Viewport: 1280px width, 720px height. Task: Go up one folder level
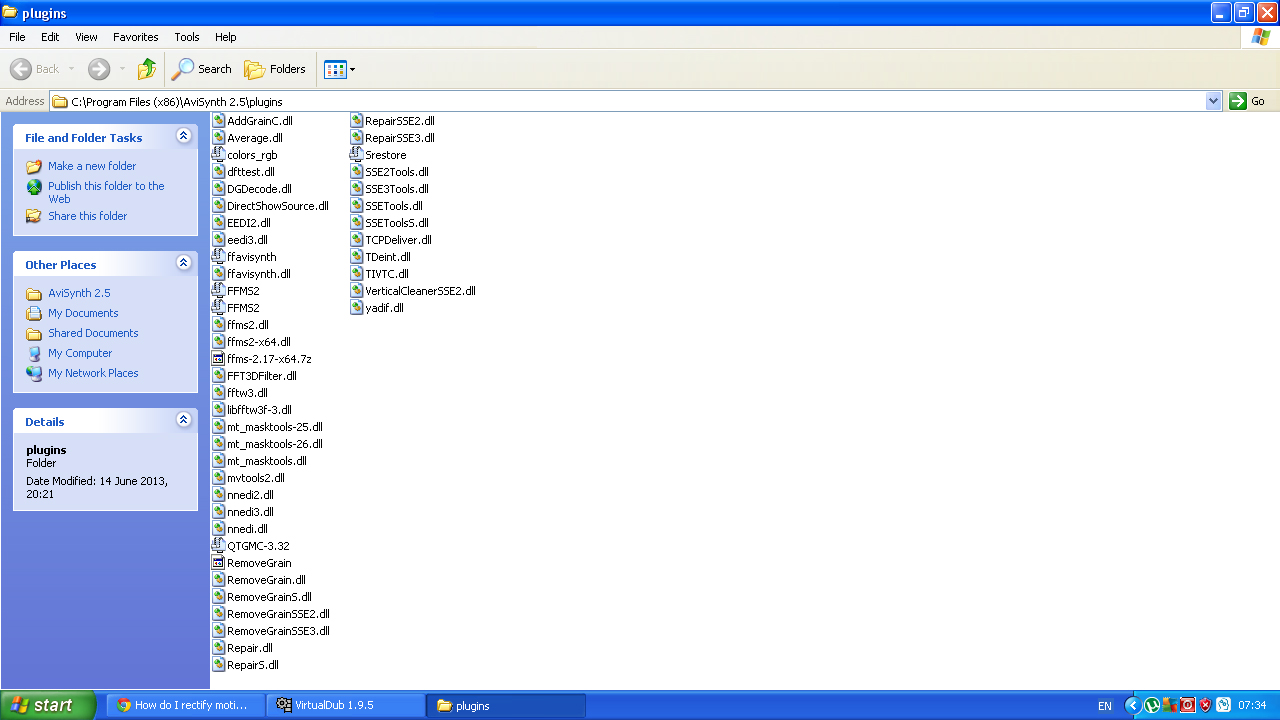point(147,69)
